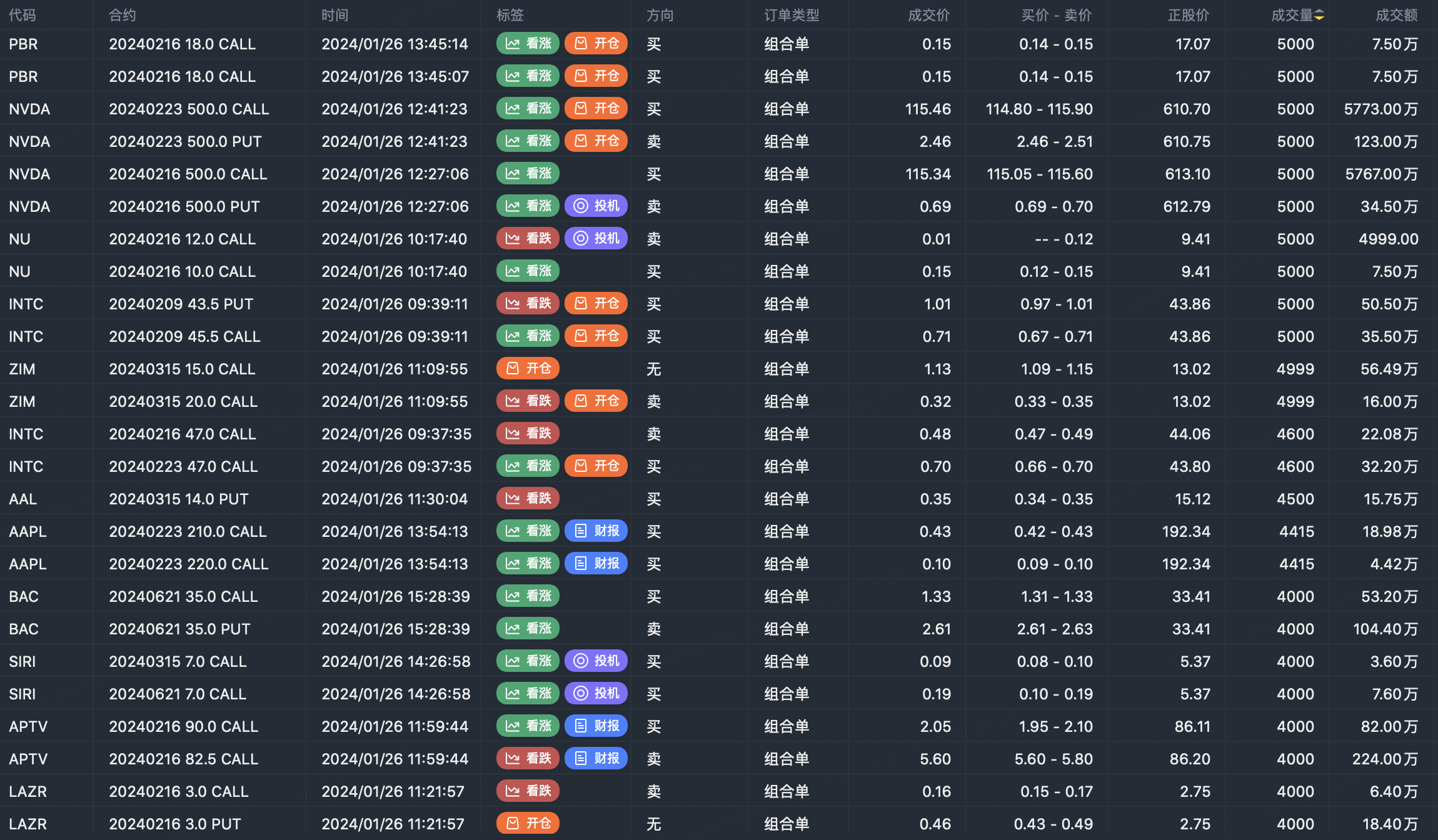Select contract 20240315 20.0 CALL

[x=183, y=402]
